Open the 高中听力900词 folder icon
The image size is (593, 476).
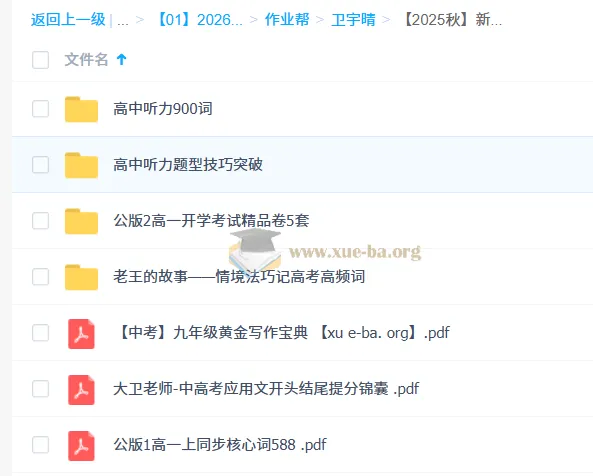pyautogui.click(x=81, y=109)
